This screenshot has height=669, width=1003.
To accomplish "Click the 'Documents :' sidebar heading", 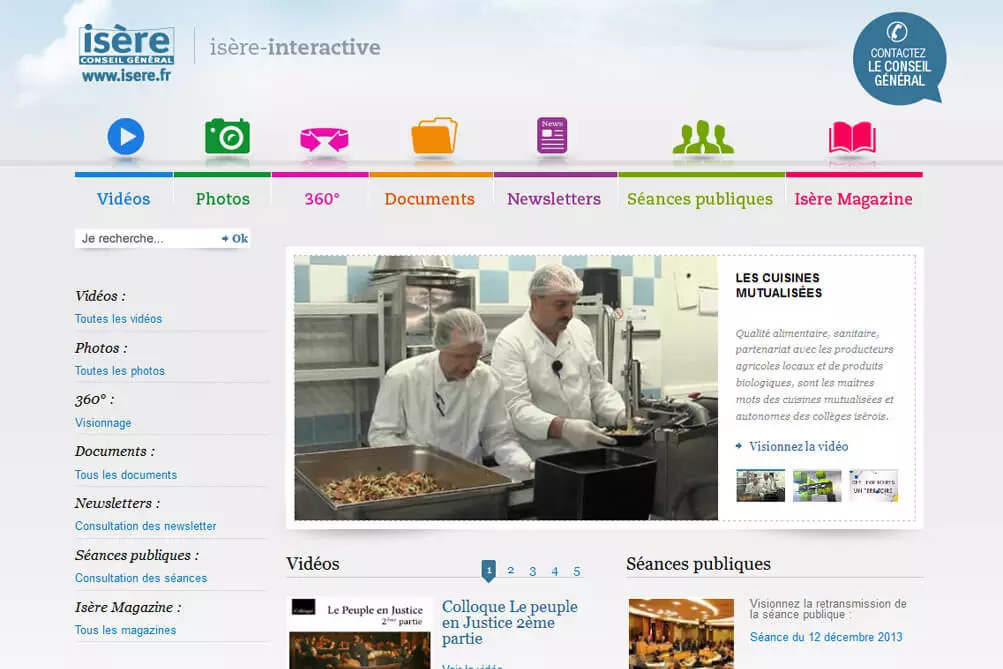I will (115, 451).
